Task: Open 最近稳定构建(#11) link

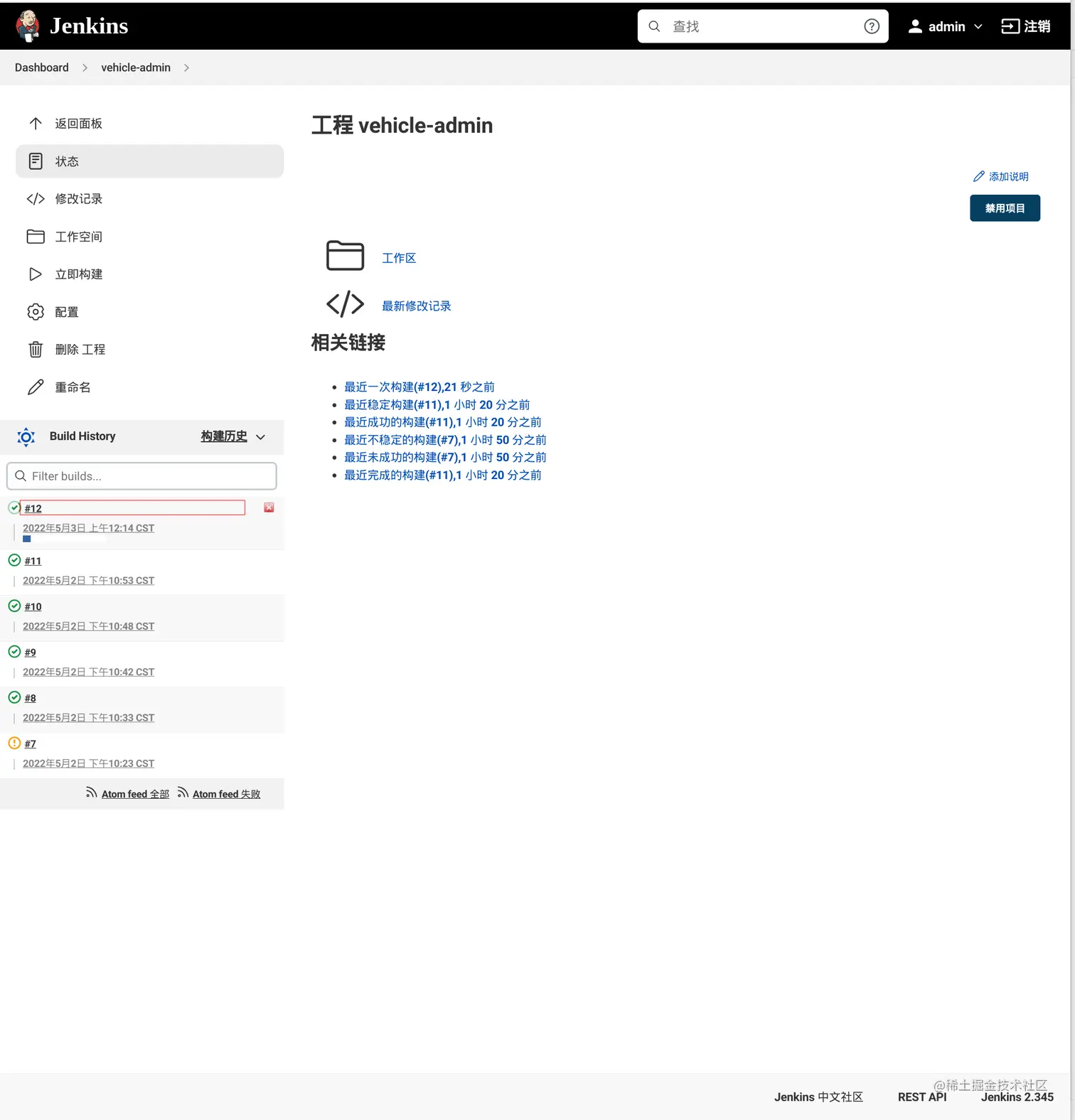Action: pos(437,405)
